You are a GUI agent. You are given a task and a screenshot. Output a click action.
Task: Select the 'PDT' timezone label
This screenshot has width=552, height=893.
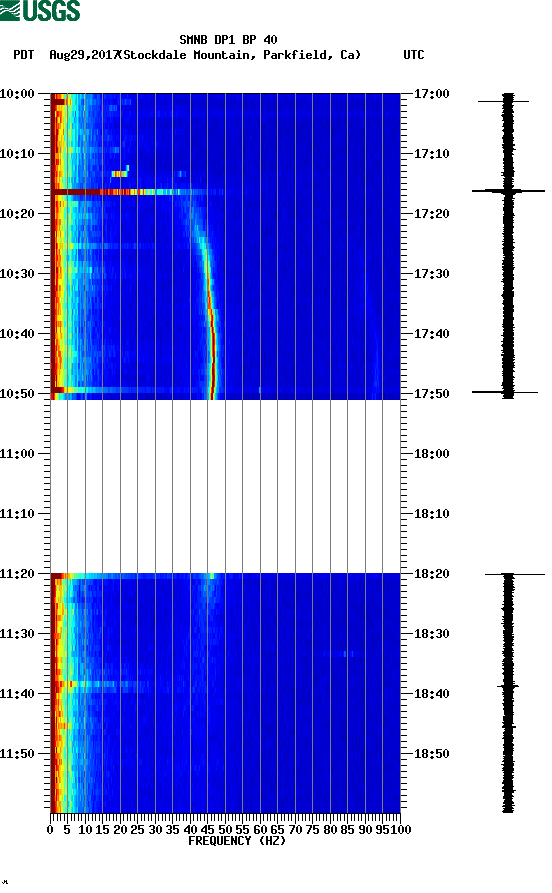(24, 55)
